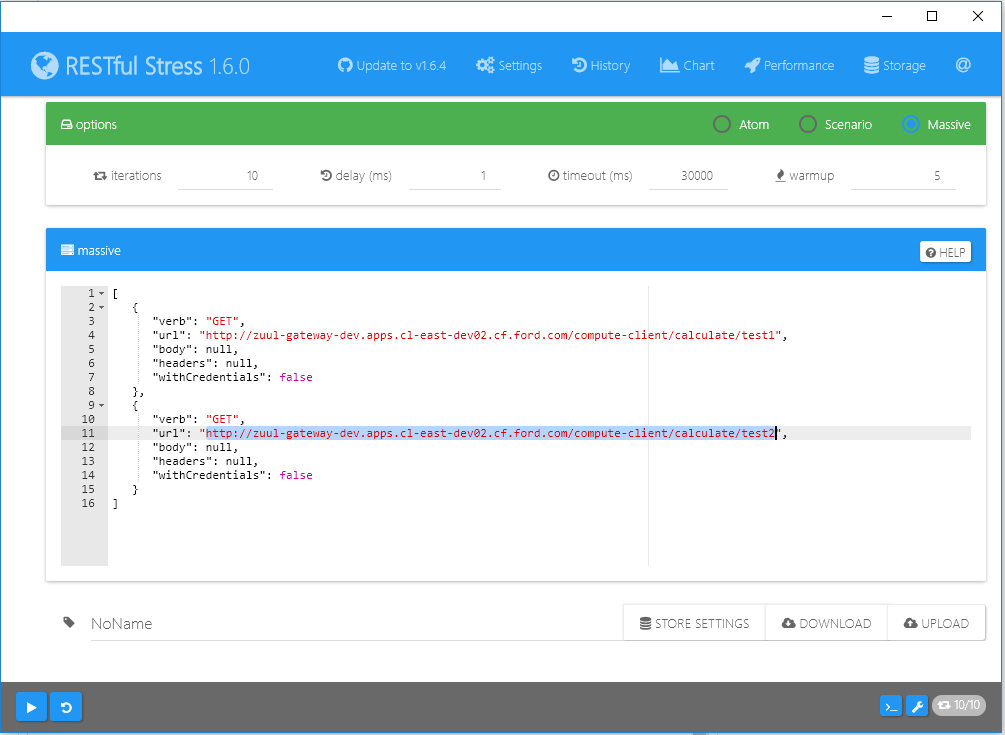Open the Chart view

click(x=687, y=65)
